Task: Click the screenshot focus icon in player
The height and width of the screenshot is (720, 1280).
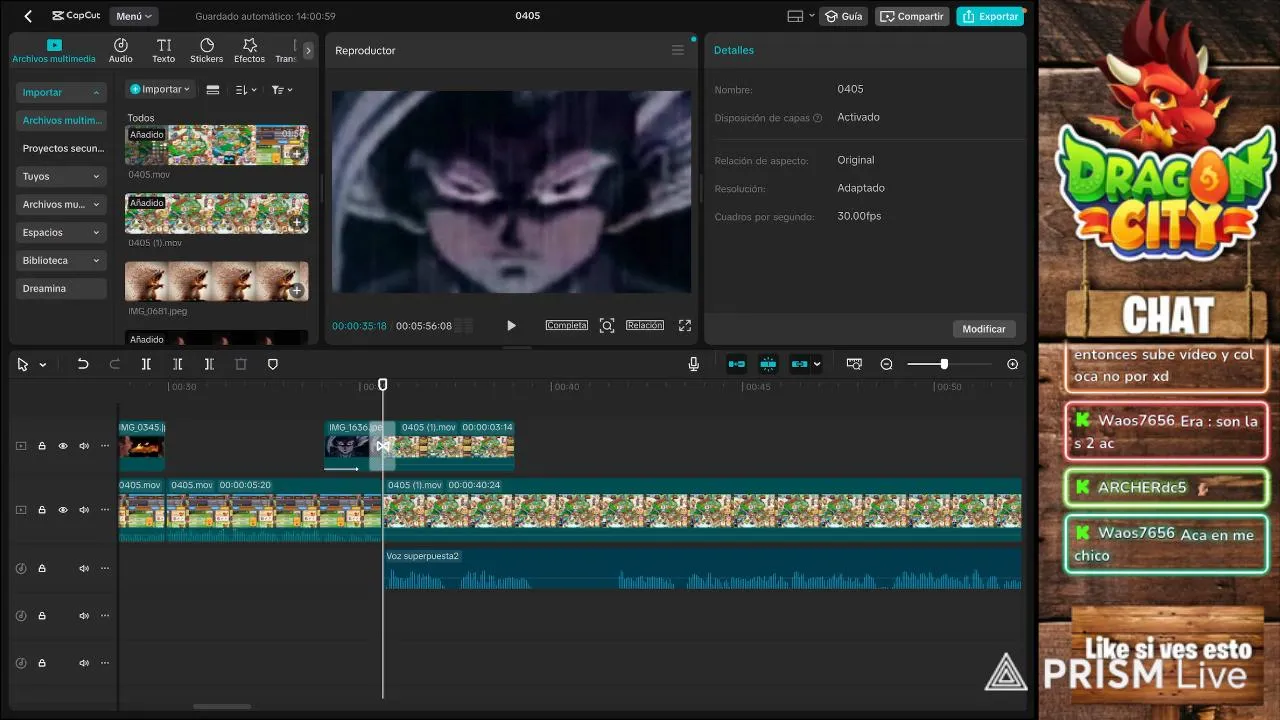Action: click(607, 325)
